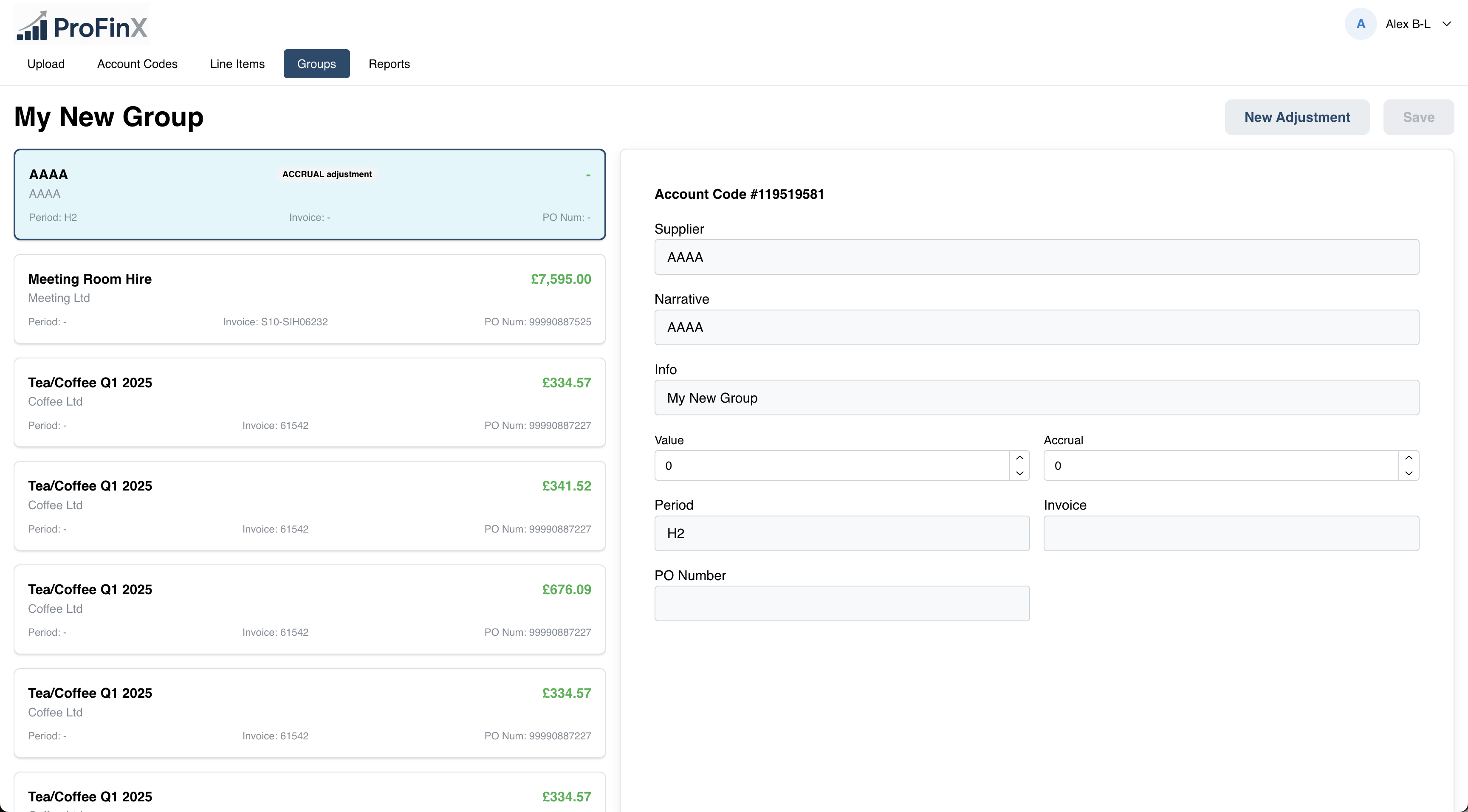Viewport: 1468px width, 812px height.
Task: Focus the PO Number input field
Action: pyautogui.click(x=841, y=603)
